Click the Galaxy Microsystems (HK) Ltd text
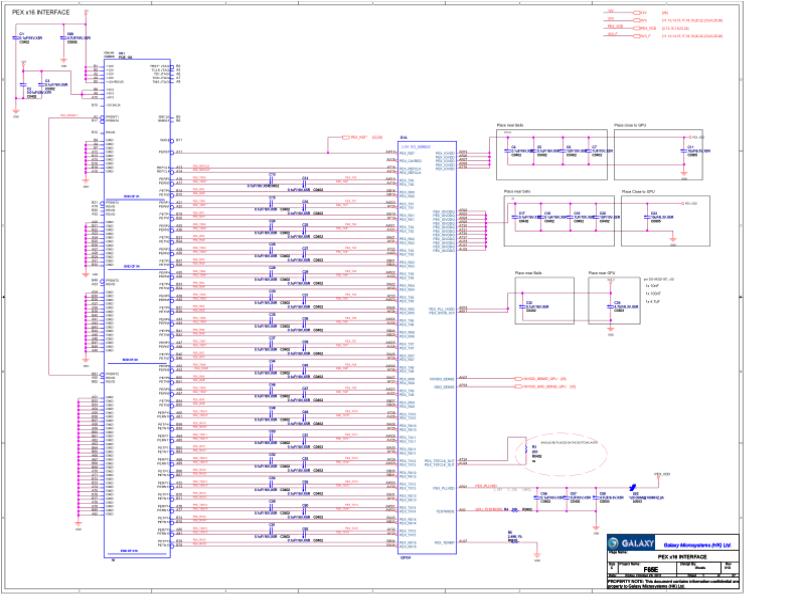This screenshot has width=800, height=600. pos(697,545)
